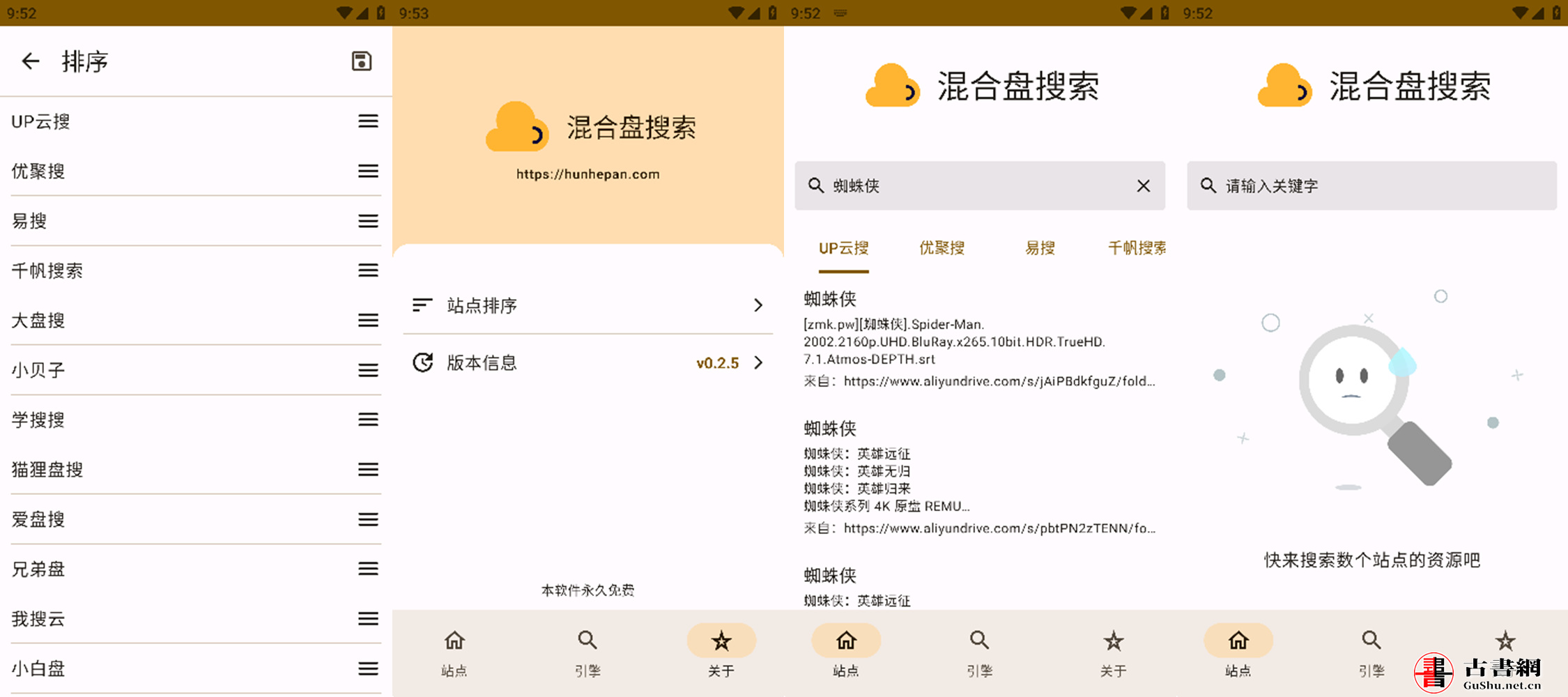Tap the drag handle for 小白盘 row
1568x697 pixels.
point(369,669)
